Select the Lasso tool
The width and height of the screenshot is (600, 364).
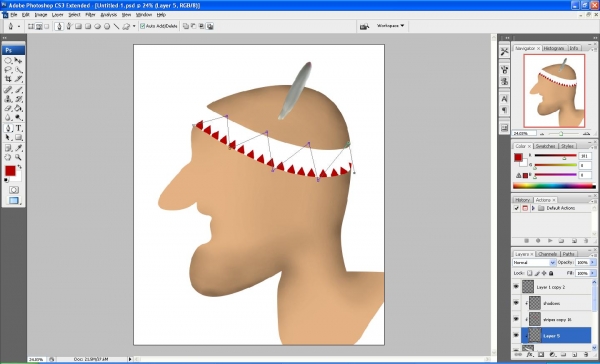coord(8,70)
